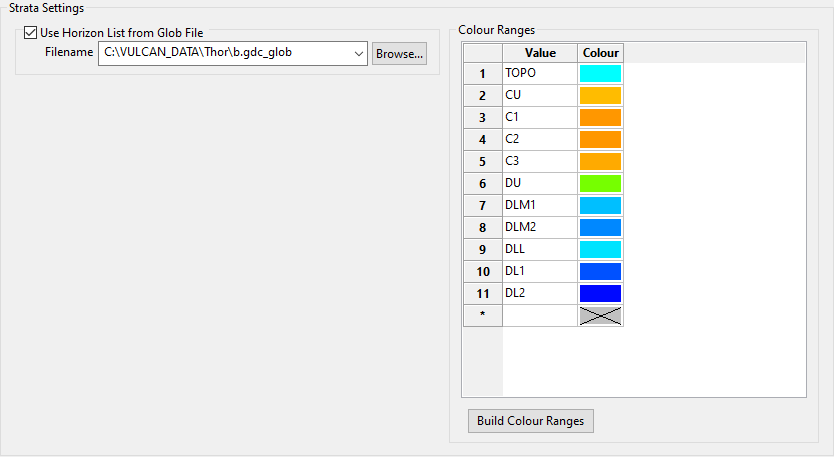Screen dimensions: 834x457
Task: Click the Filename path text field
Action: (225, 53)
